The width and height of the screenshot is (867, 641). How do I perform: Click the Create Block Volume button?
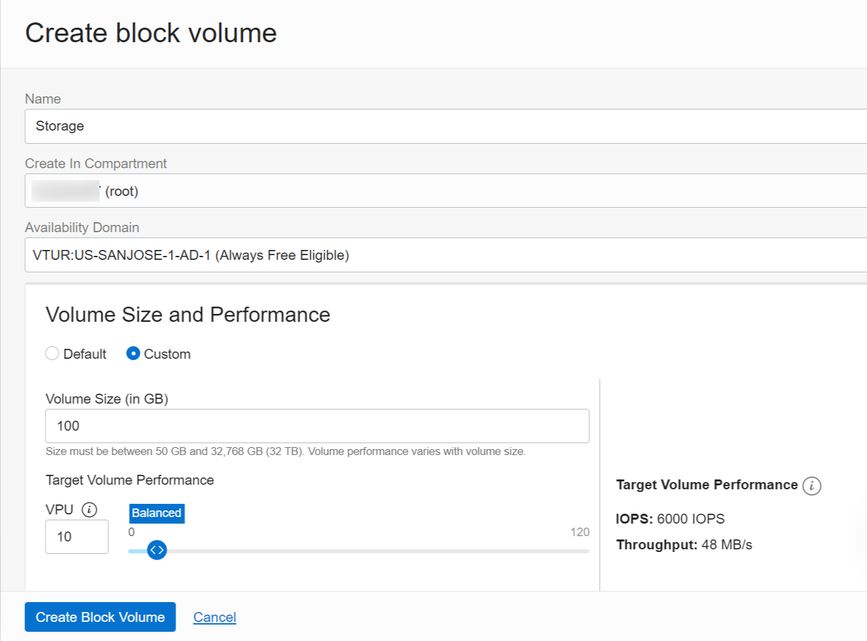click(100, 617)
